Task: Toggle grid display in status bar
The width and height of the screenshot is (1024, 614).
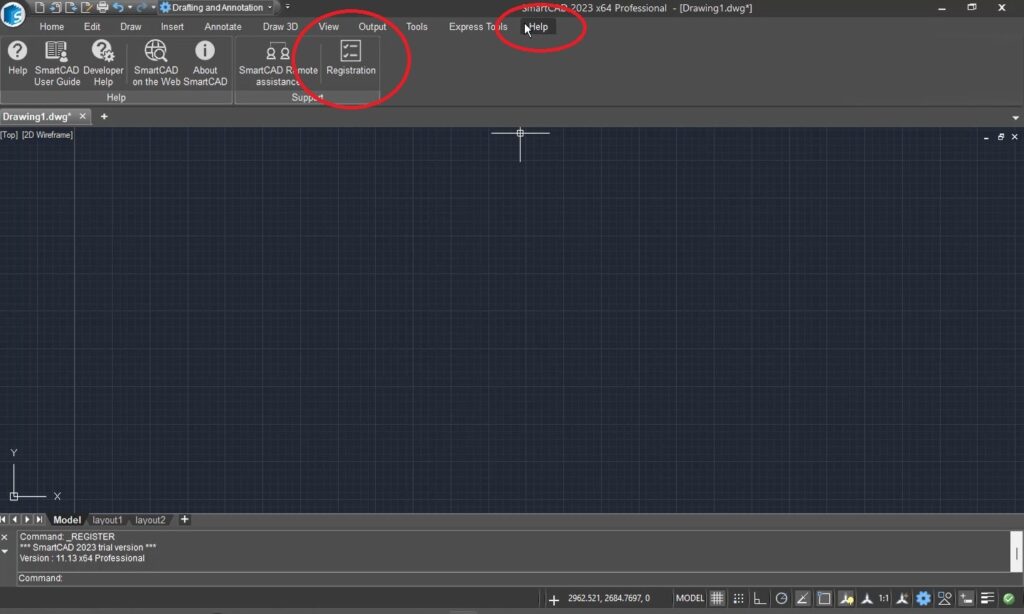Action: tap(717, 598)
